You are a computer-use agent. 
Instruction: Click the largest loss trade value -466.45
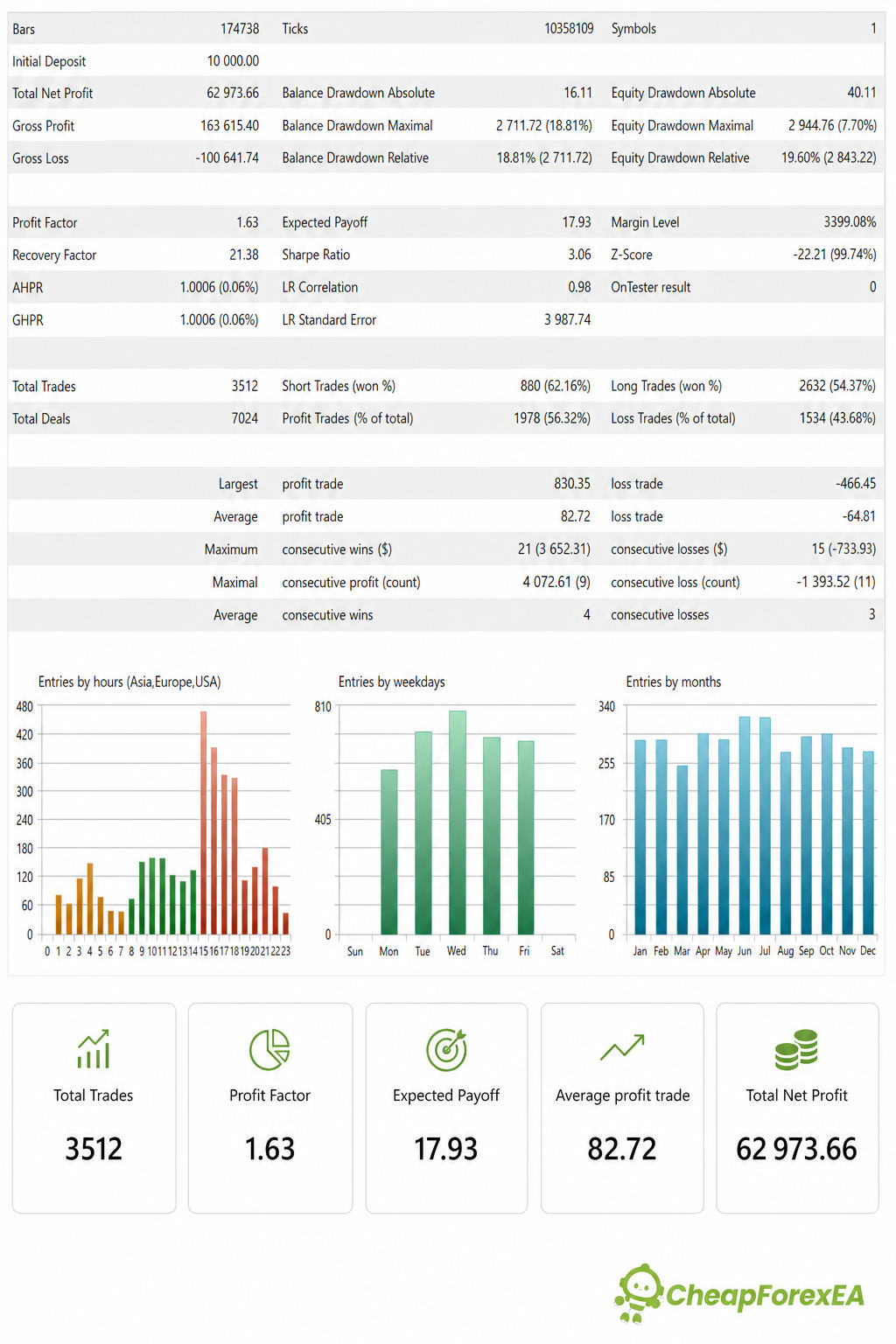pyautogui.click(x=856, y=484)
